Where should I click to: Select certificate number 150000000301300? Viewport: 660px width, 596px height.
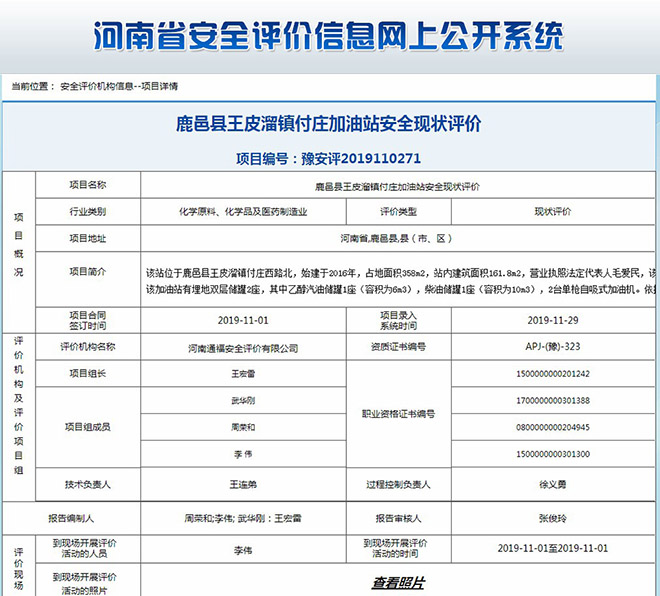(553, 454)
